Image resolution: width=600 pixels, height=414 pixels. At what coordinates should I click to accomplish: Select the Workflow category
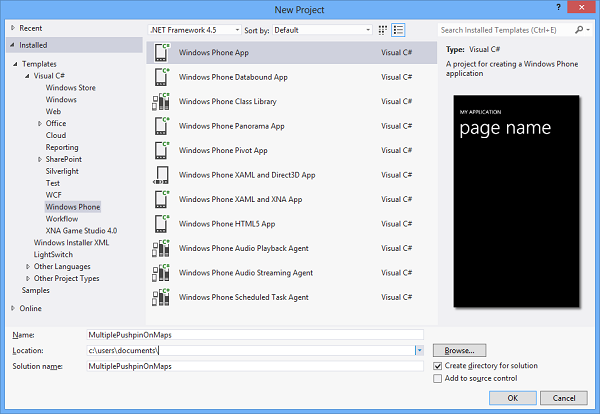[62, 218]
